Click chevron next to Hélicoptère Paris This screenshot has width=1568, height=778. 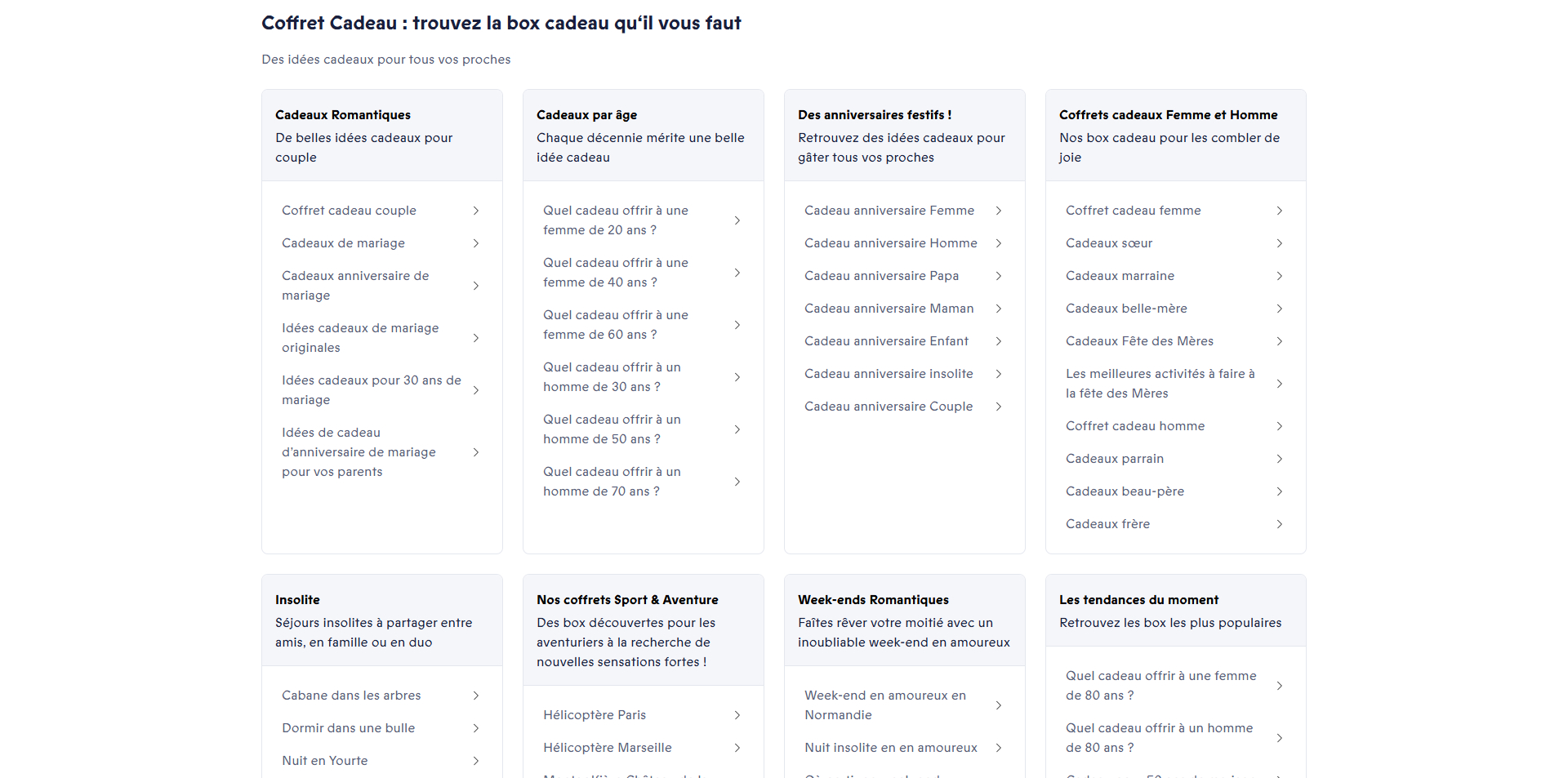coord(737,715)
